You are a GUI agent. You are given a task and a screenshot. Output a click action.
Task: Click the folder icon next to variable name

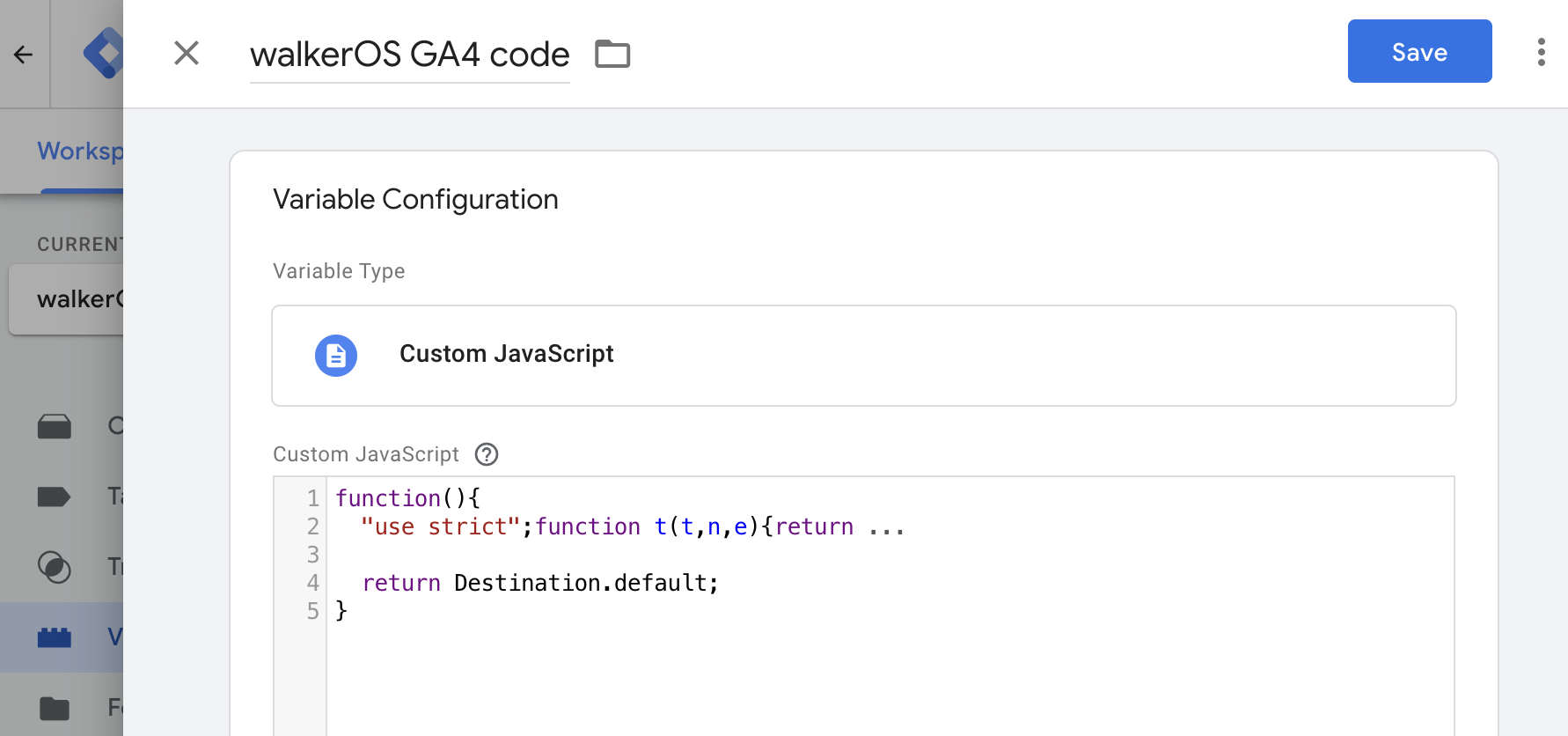[x=612, y=54]
